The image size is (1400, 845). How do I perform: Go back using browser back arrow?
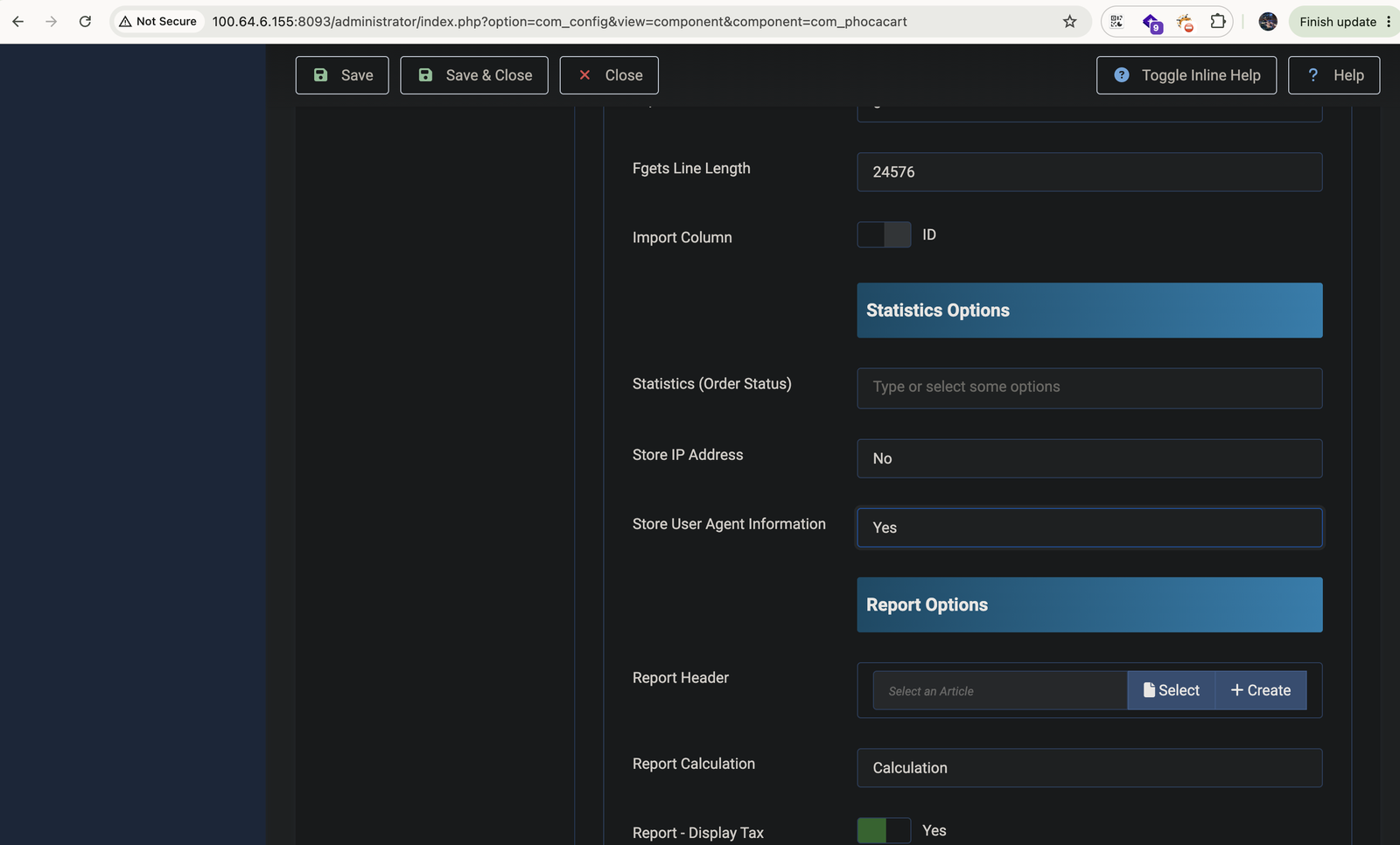coord(18,22)
